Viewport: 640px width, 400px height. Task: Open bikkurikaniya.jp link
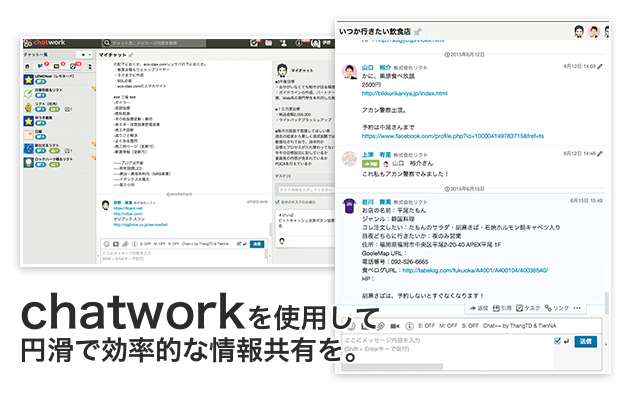pos(404,93)
